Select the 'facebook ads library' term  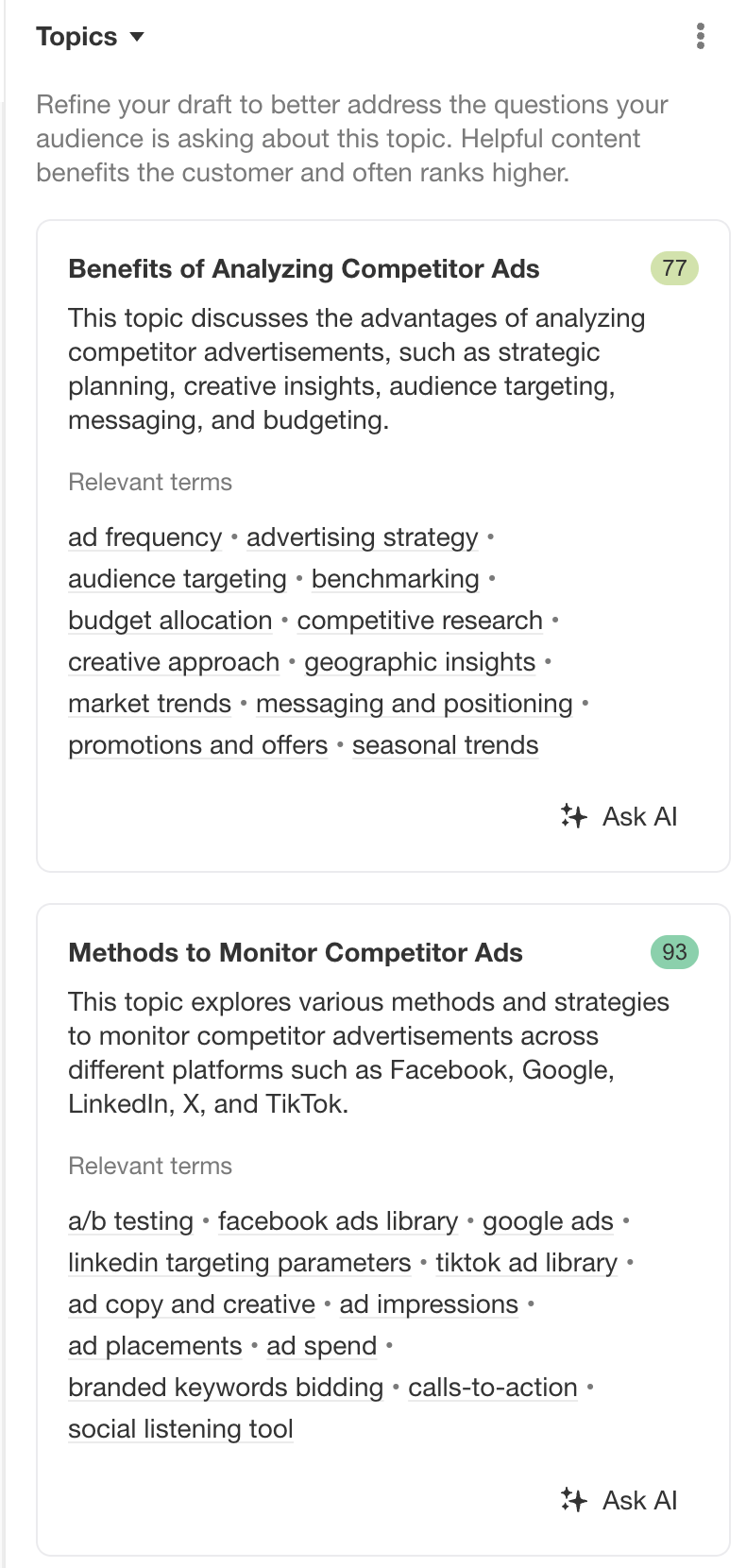click(337, 1221)
